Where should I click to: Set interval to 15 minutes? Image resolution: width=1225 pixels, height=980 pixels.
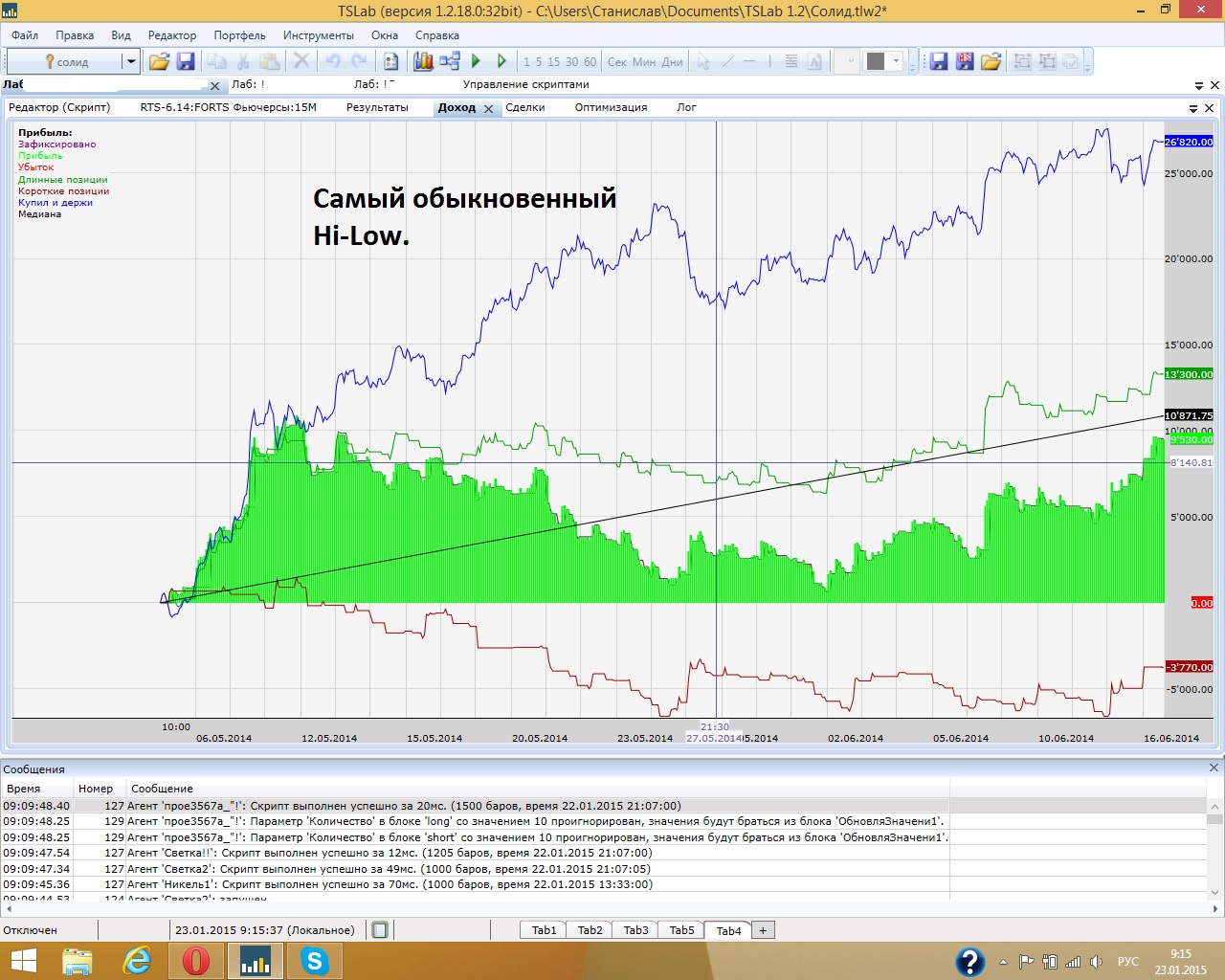coord(553,61)
